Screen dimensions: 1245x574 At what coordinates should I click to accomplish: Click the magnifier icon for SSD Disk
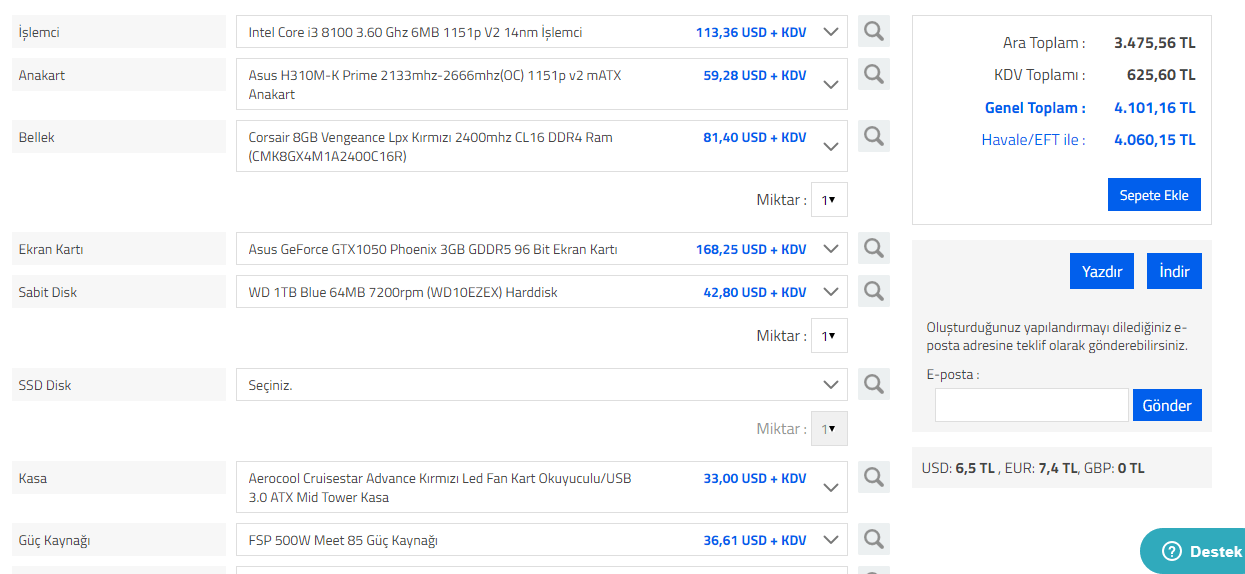tap(874, 384)
